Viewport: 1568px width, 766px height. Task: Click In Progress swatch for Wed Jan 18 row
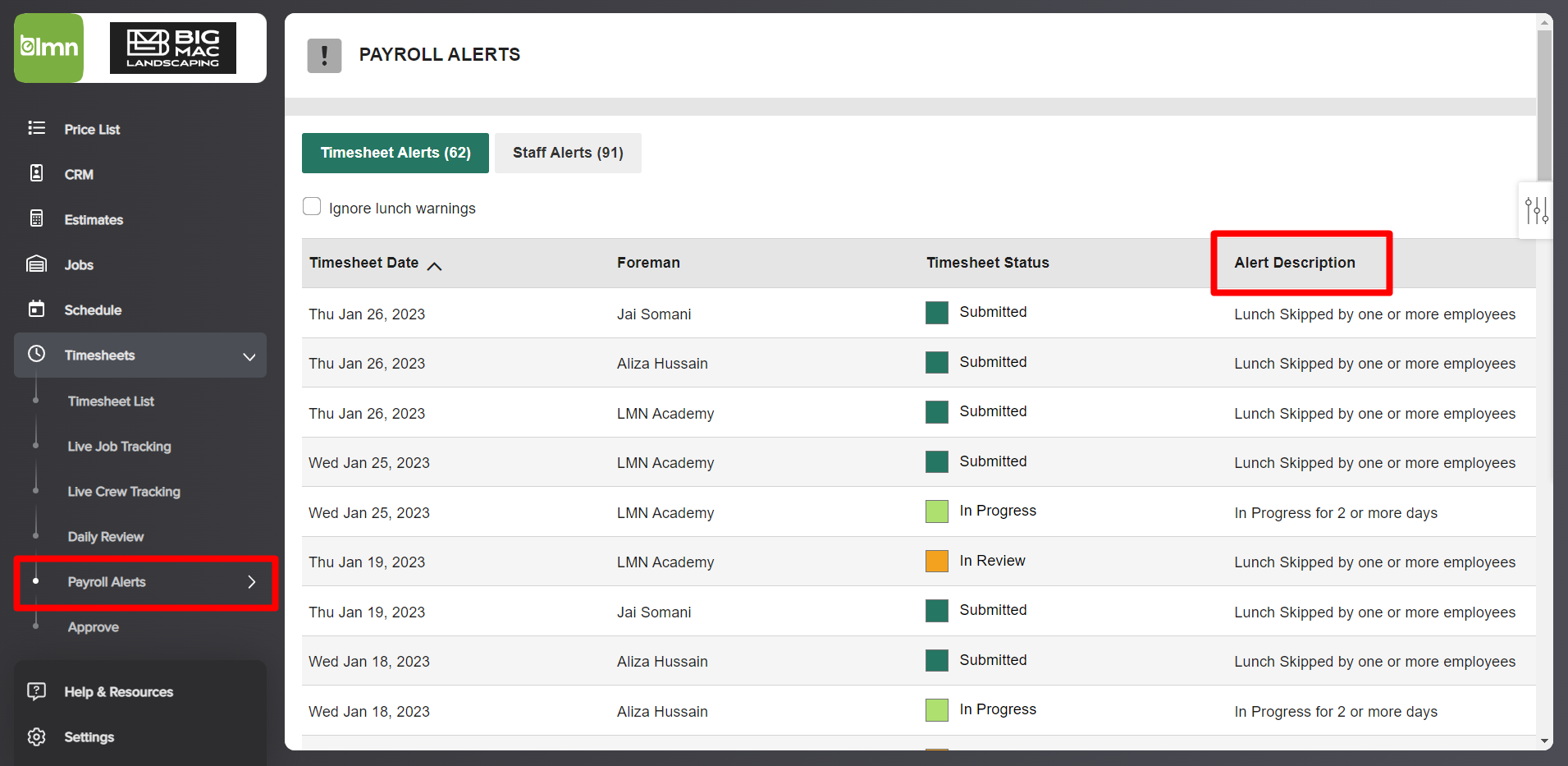tap(937, 710)
